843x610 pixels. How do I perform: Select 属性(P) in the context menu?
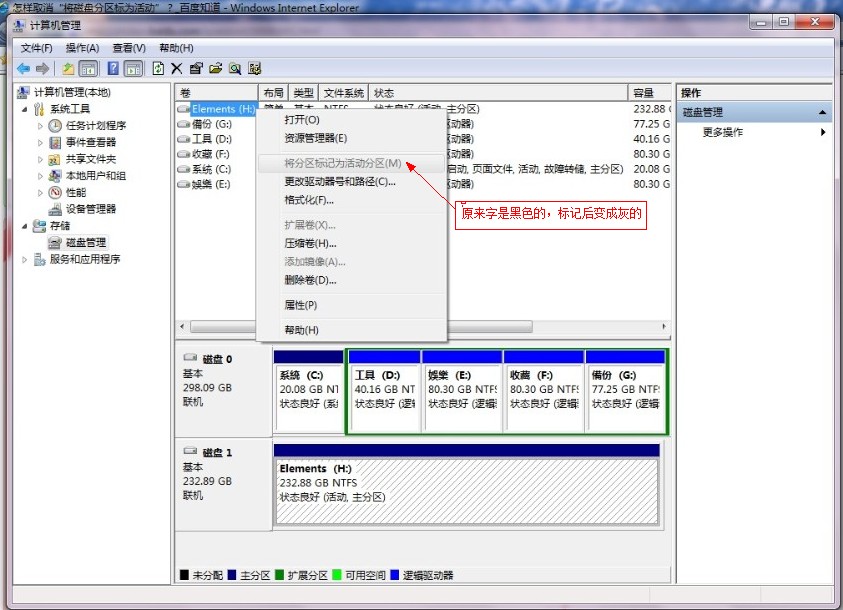tap(301, 305)
